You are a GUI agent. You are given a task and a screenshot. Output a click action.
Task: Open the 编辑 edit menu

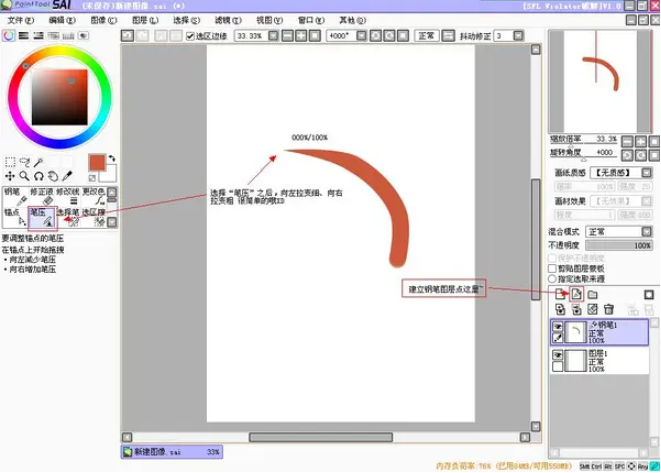click(62, 20)
